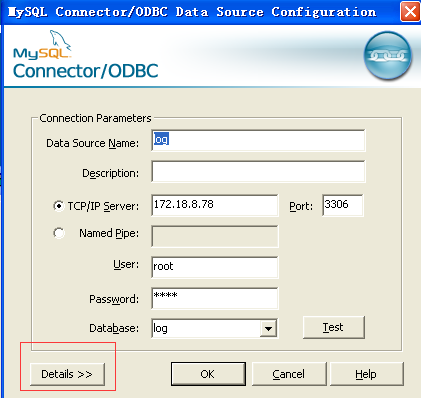Viewport: 421px width, 398px height.
Task: Click the "User:" label
Action: point(126,265)
